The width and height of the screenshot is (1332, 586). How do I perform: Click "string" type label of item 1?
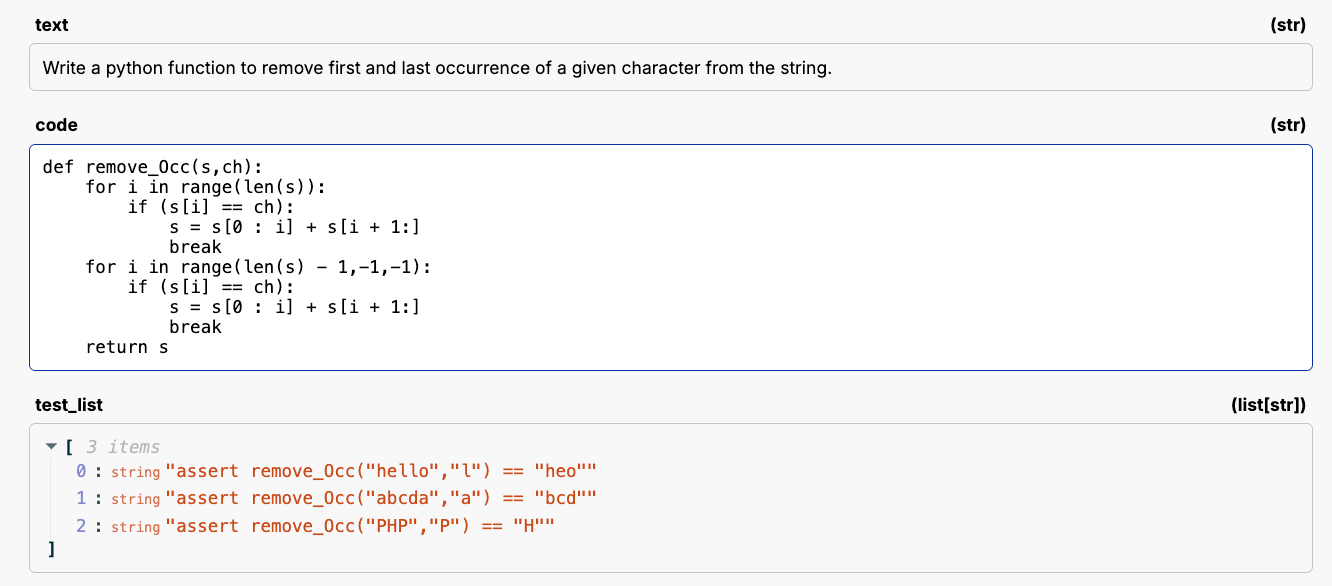(x=135, y=499)
